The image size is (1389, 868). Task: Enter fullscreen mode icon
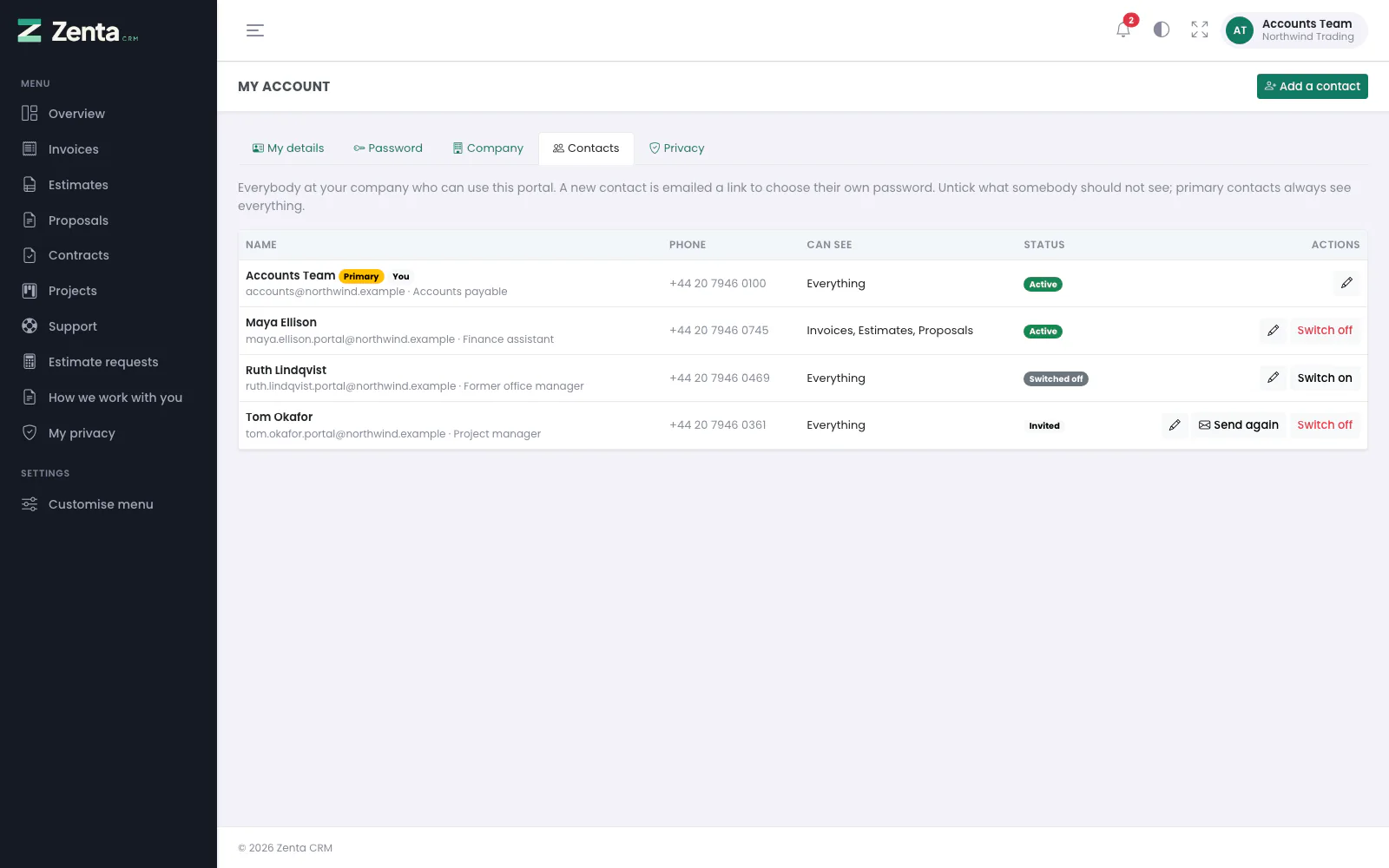tap(1200, 30)
